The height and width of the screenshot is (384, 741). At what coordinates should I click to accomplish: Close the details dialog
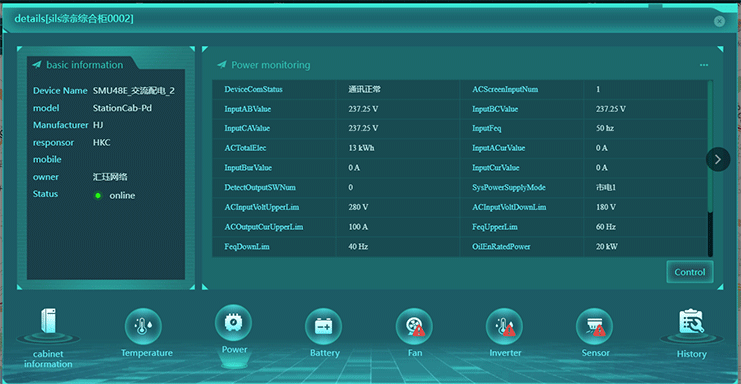719,21
